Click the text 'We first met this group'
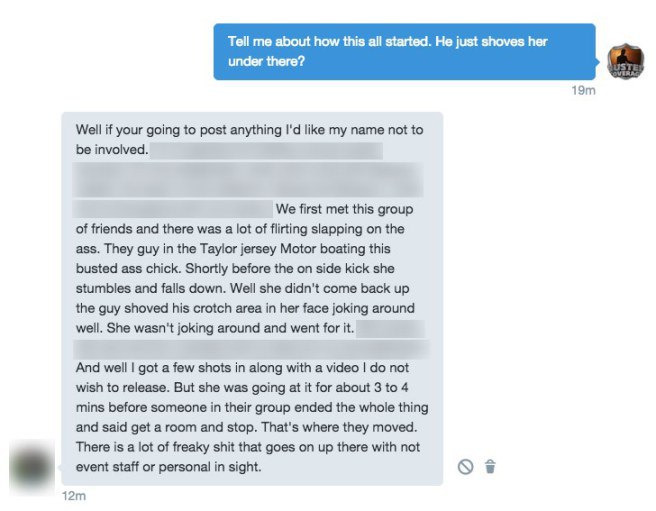The image size is (656, 511). (x=344, y=209)
